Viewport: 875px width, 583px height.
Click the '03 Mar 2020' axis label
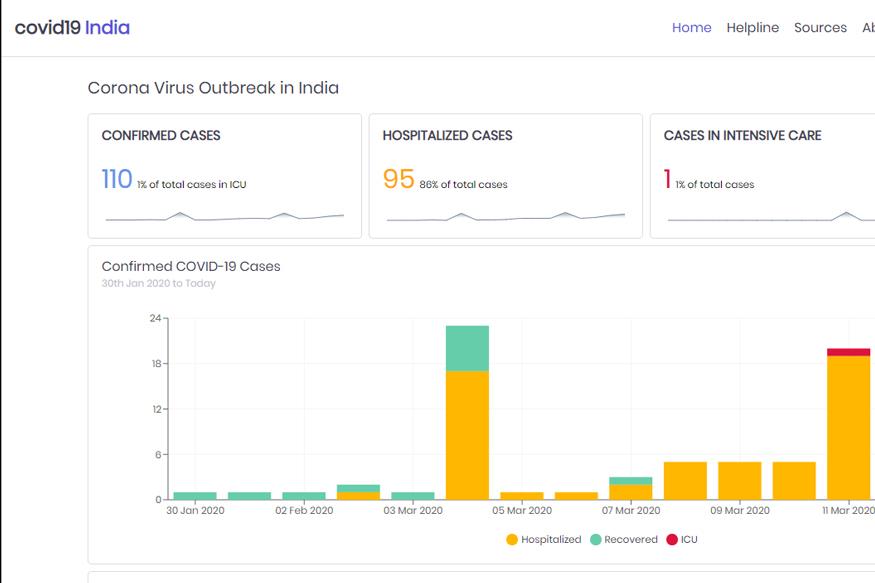413,510
